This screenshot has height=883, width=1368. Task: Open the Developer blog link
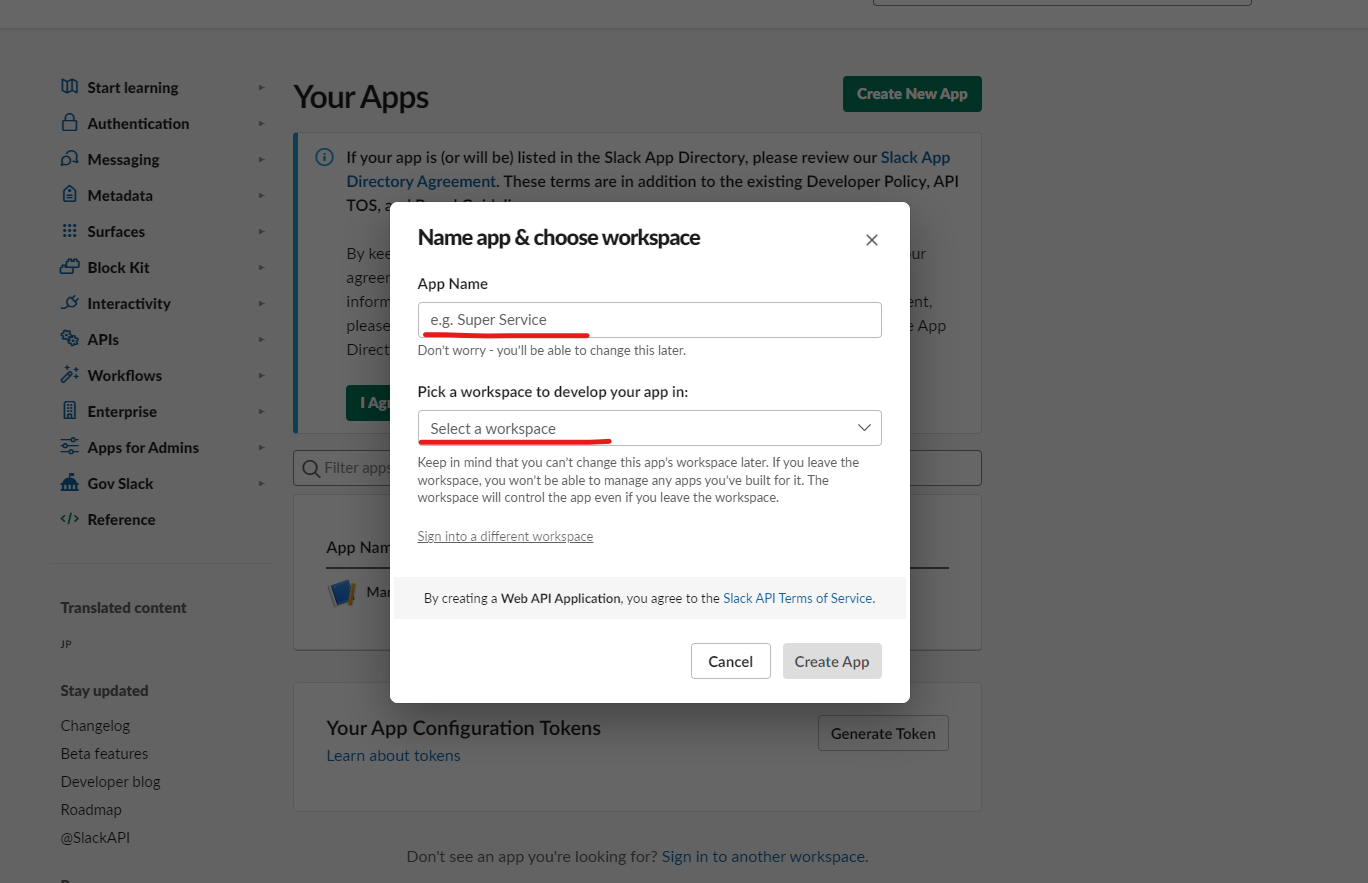[110, 782]
